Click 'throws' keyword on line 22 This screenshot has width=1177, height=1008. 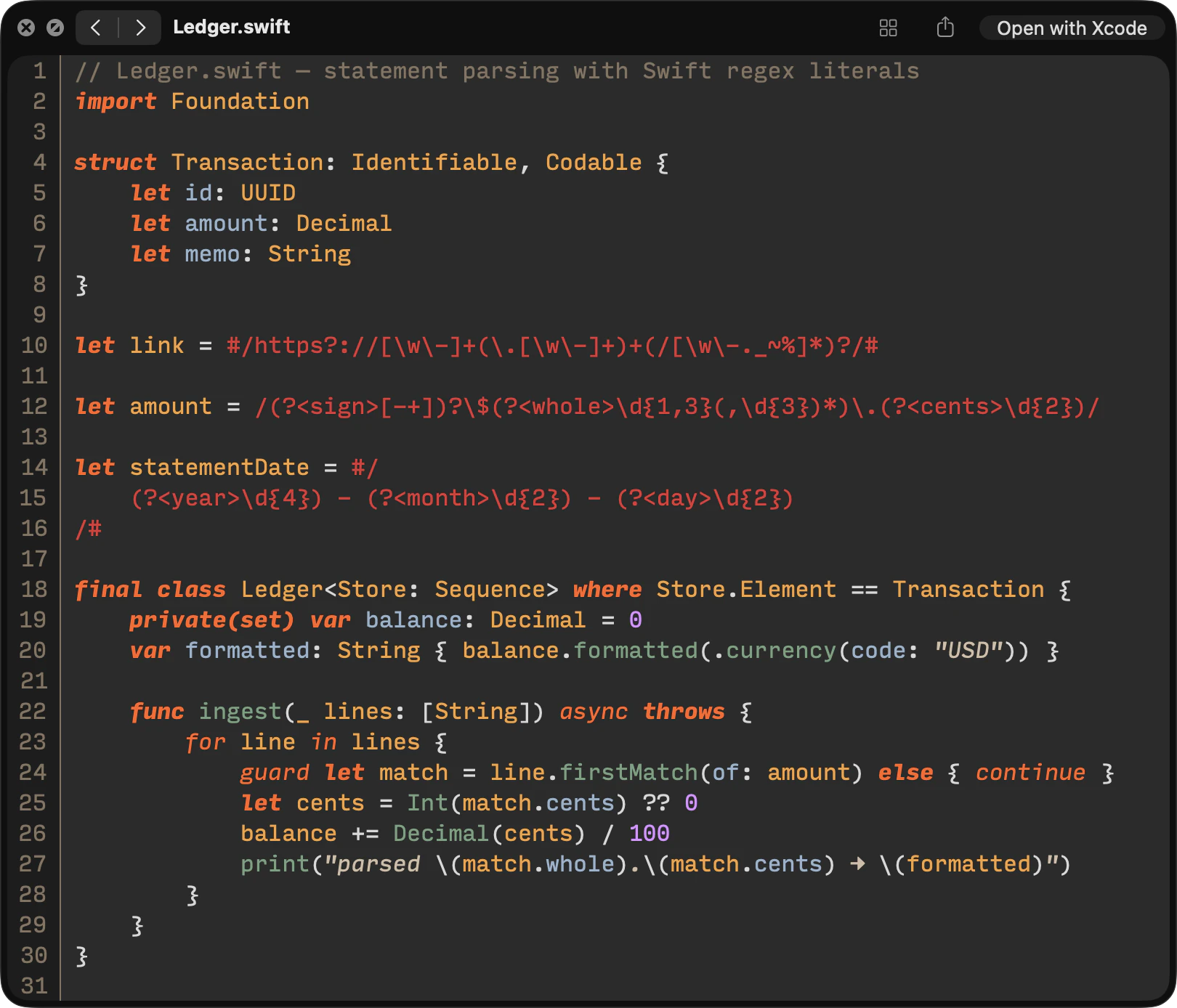(x=684, y=712)
